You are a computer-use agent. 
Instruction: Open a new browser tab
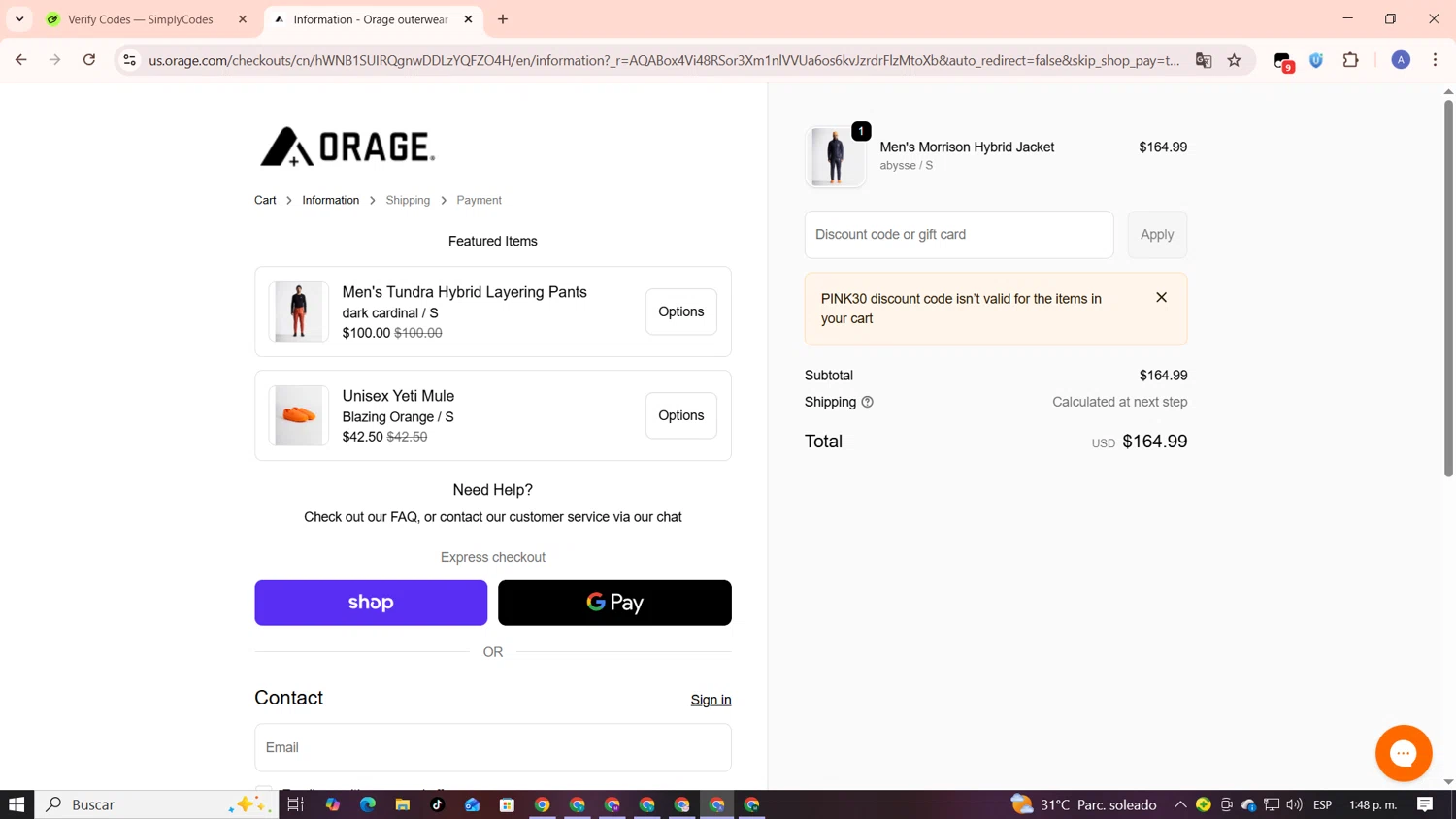[x=503, y=19]
